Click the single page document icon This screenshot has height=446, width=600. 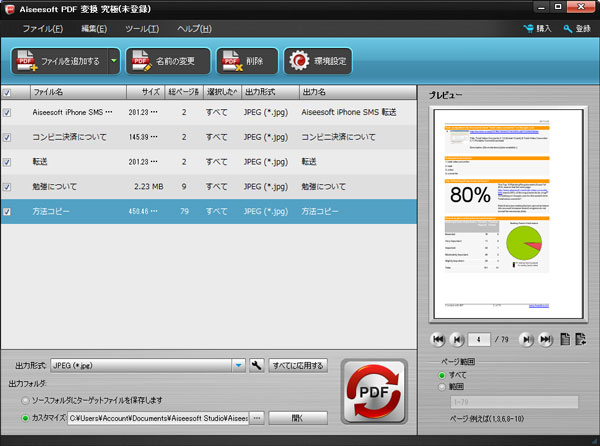565,339
